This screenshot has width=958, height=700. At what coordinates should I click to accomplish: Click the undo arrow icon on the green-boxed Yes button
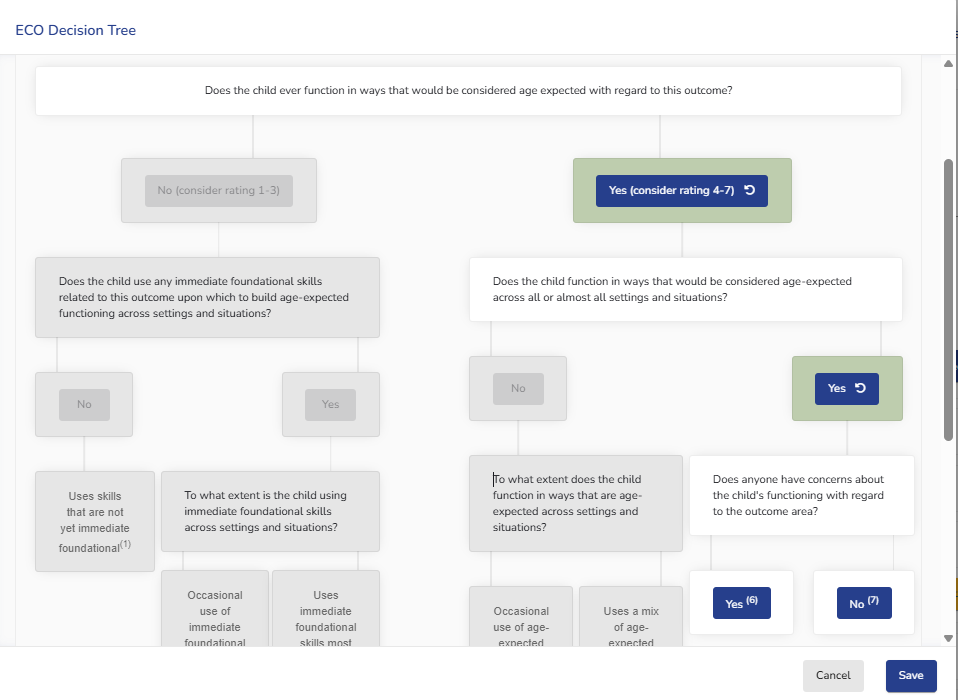(861, 389)
